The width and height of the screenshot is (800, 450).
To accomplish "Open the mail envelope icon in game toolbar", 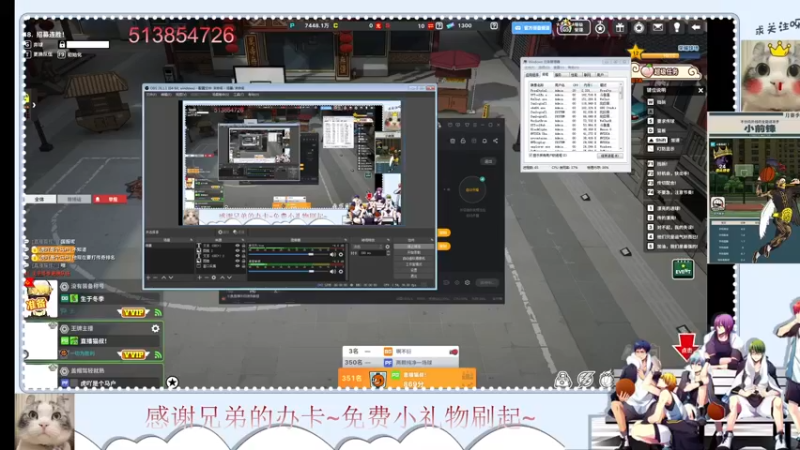I will click(x=658, y=28).
